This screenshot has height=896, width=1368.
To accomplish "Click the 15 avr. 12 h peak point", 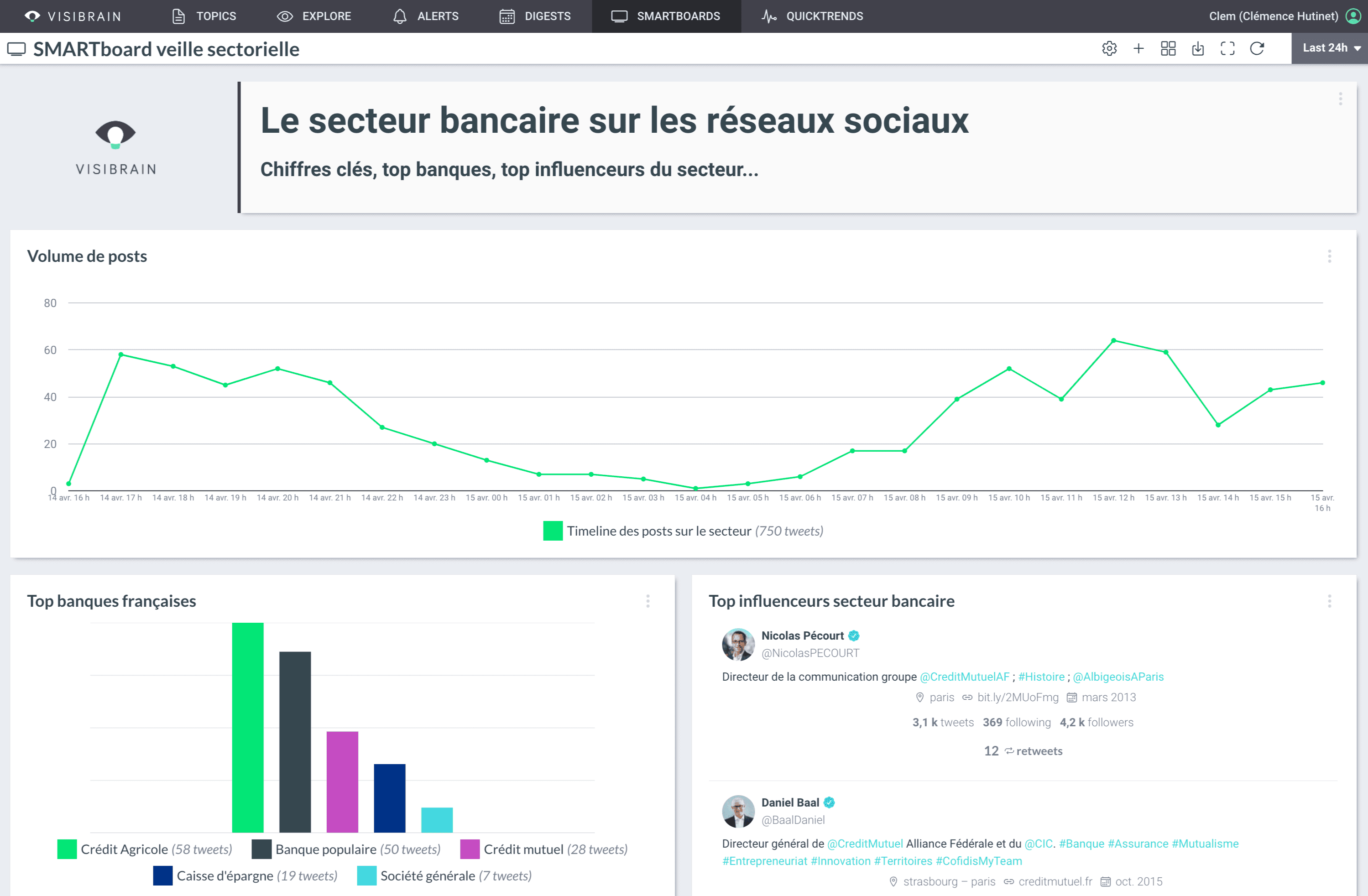I will pyautogui.click(x=1114, y=341).
